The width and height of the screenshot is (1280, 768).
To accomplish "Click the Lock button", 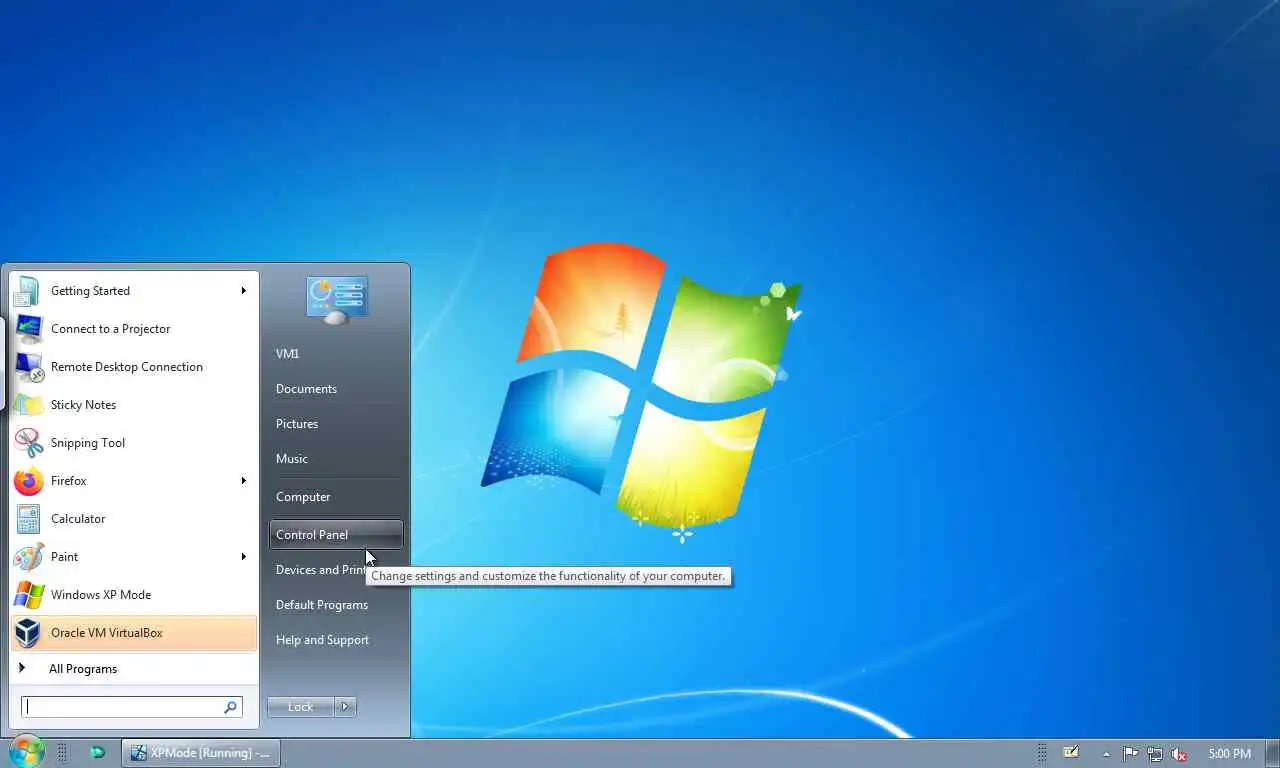I will pos(301,707).
